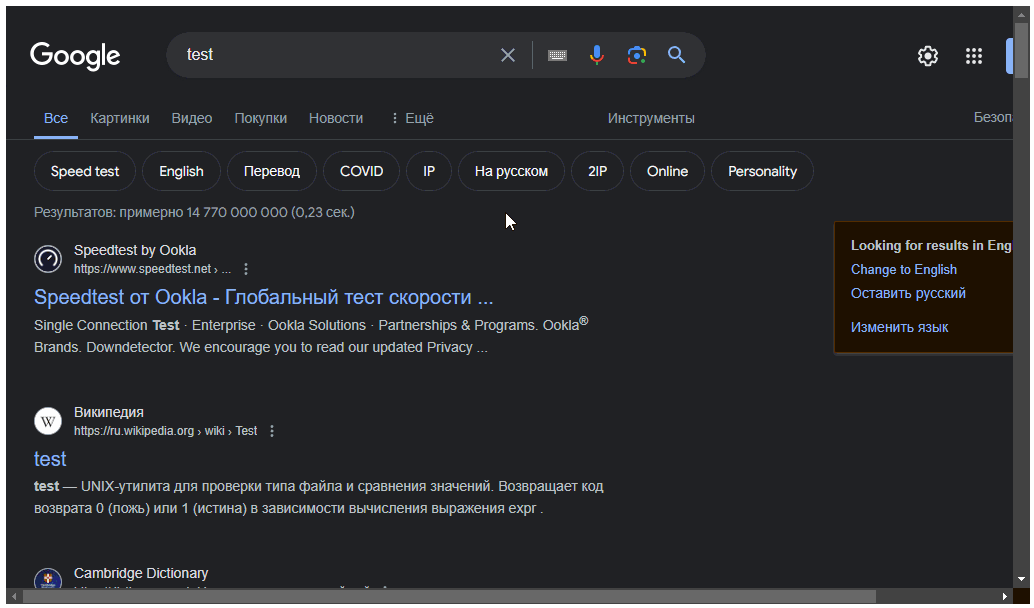The image size is (1034, 608).
Task: Open the quick settings gear icon
Action: [x=928, y=56]
